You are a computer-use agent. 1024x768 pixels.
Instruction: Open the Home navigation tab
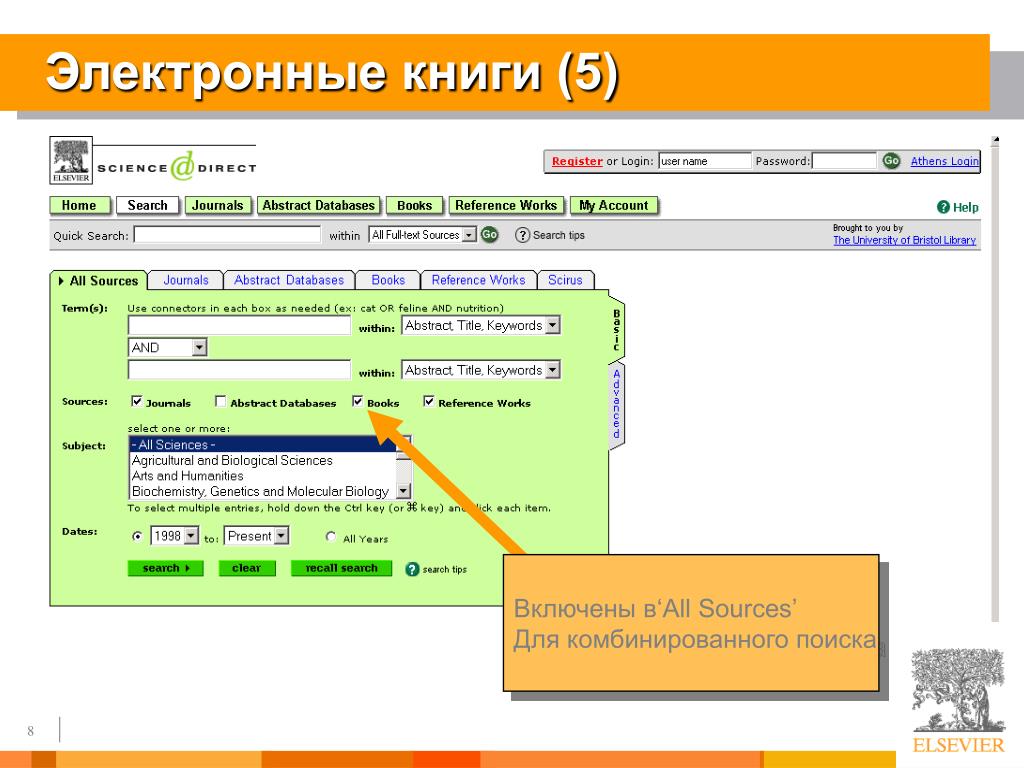[x=79, y=206]
